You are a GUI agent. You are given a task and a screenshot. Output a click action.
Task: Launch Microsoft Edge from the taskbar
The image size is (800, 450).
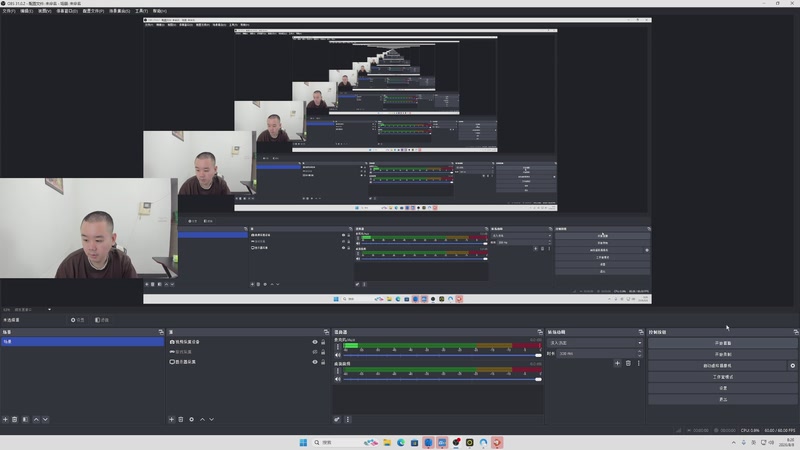[401, 442]
